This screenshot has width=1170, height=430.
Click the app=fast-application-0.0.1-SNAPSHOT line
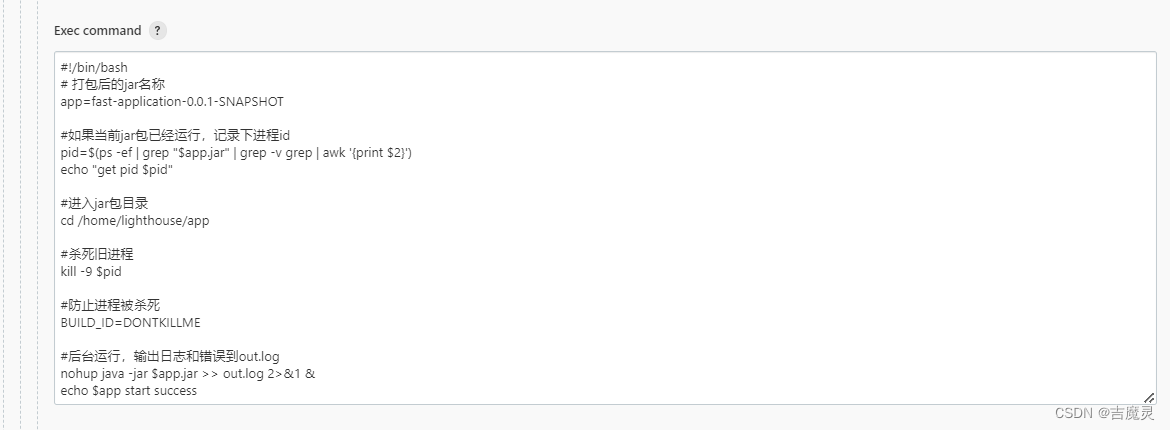pyautogui.click(x=172, y=102)
